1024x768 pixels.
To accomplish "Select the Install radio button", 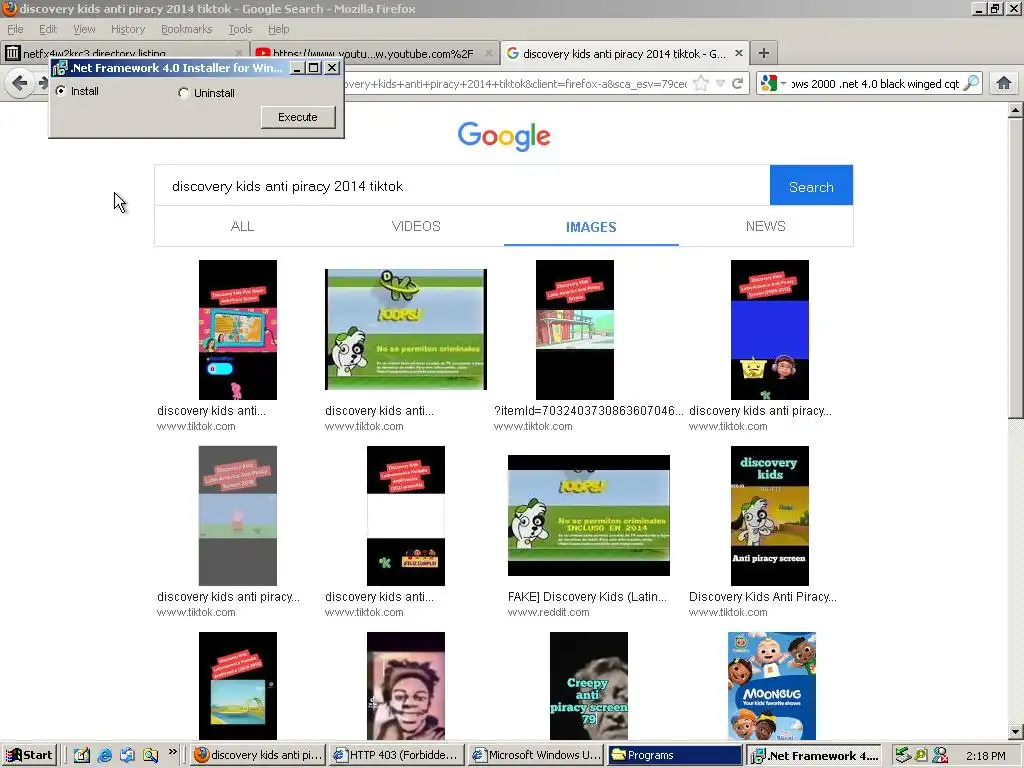I will click(61, 91).
